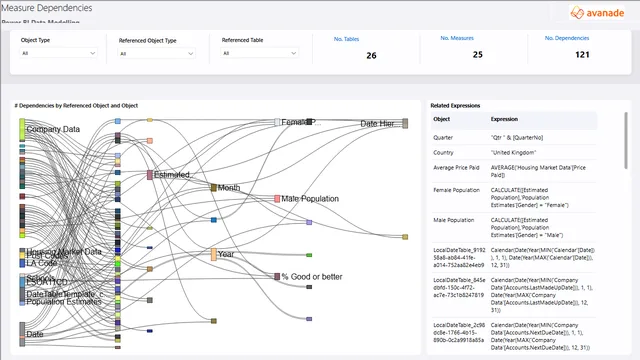Click the "Qtr " & [QuarterNo] expression
The image size is (640, 360).
[517, 138]
